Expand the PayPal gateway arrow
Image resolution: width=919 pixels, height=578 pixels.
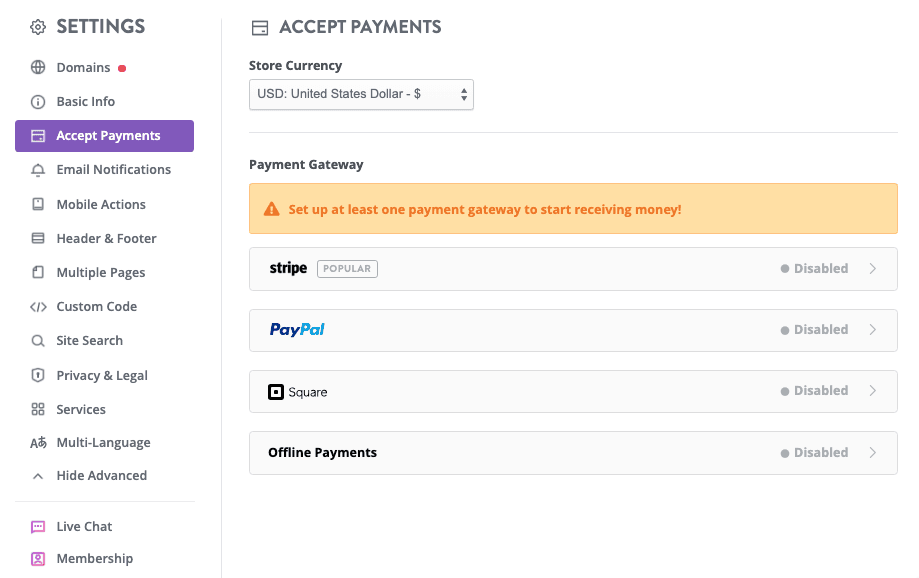click(873, 330)
